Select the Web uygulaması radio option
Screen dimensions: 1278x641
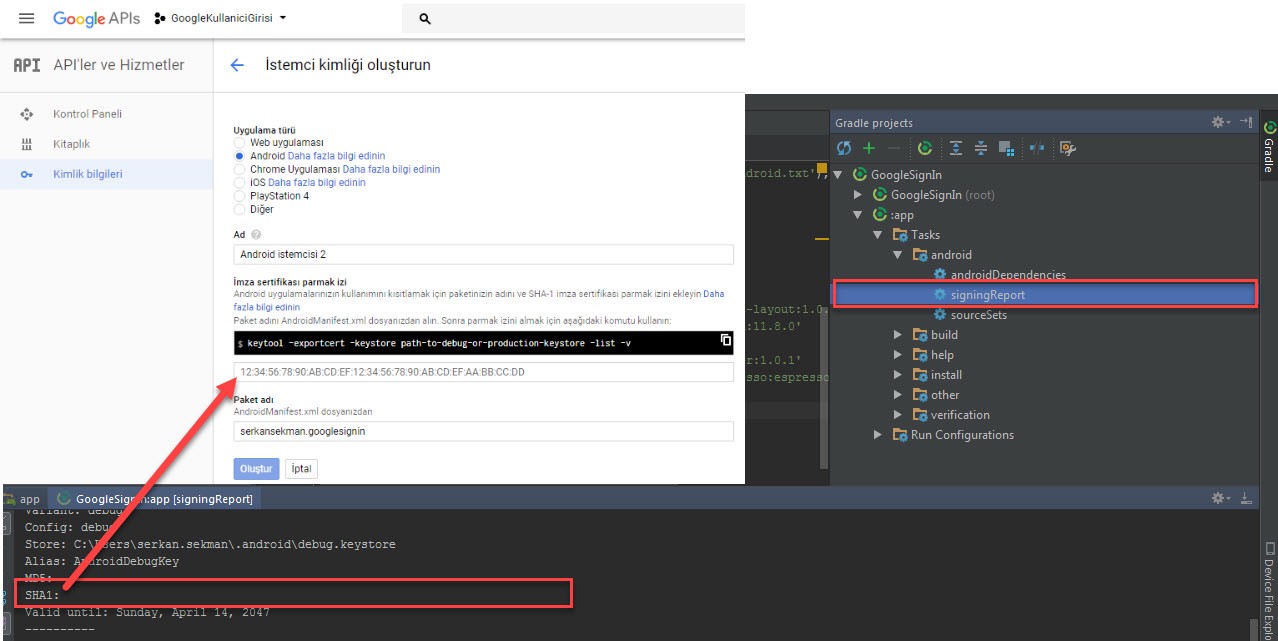239,143
